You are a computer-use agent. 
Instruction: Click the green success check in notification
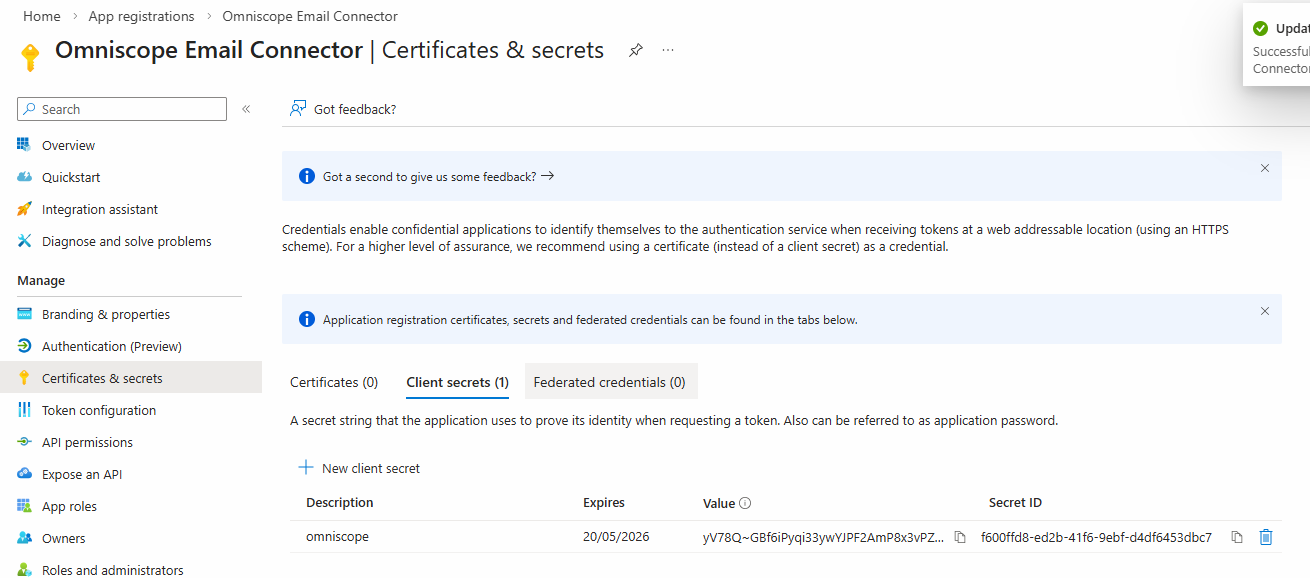tap(1260, 28)
